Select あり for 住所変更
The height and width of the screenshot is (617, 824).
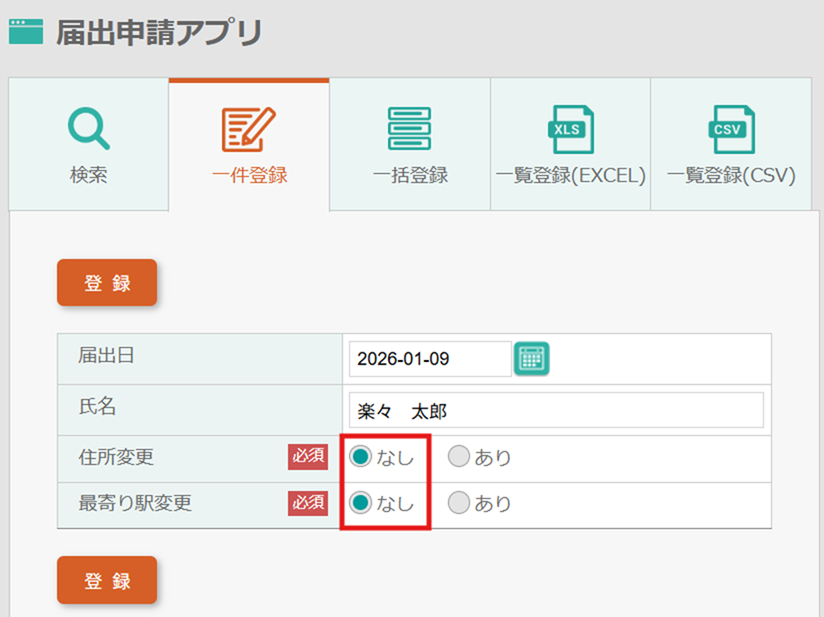click(x=458, y=457)
